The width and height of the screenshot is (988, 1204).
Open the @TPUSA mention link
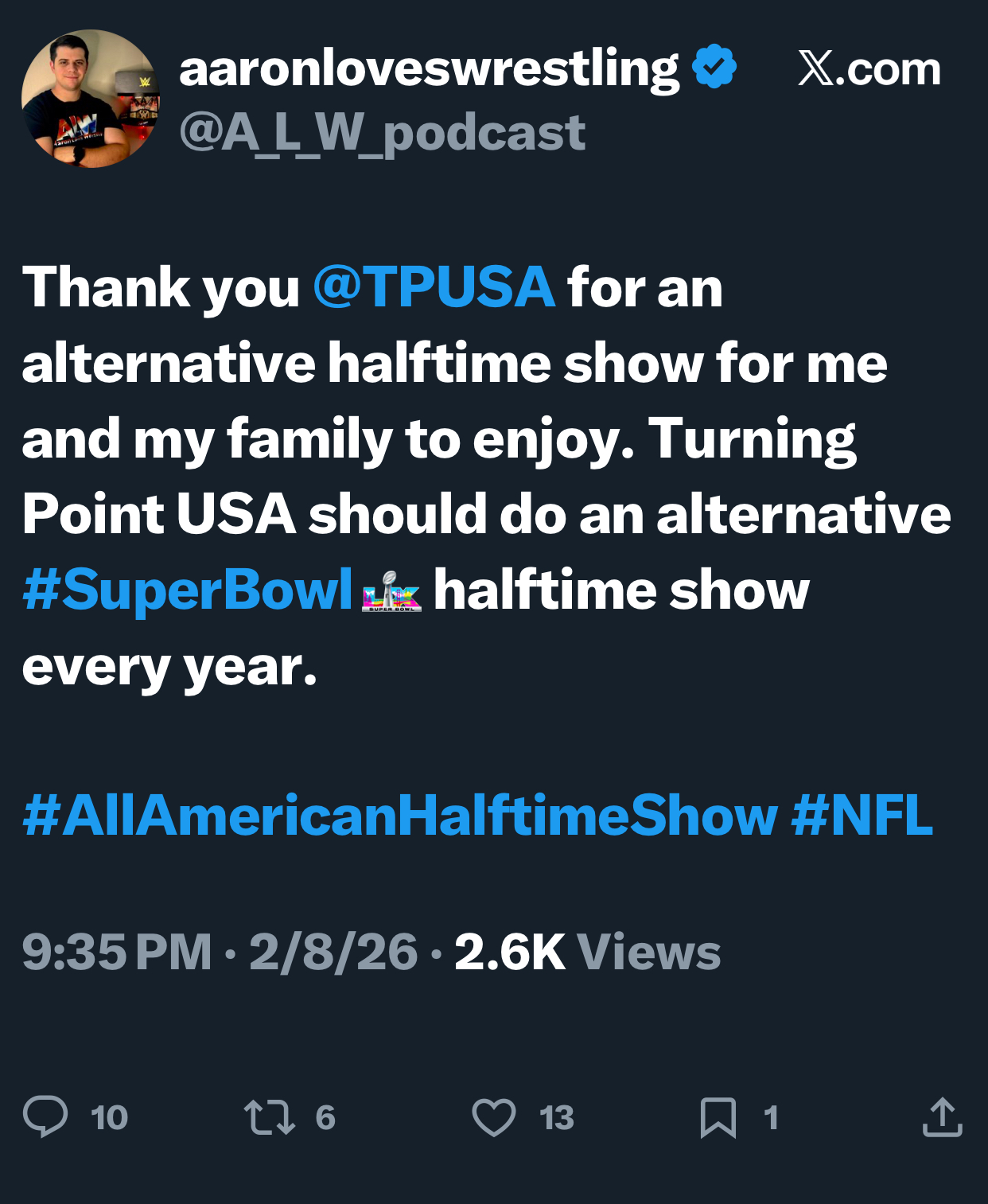(434, 286)
